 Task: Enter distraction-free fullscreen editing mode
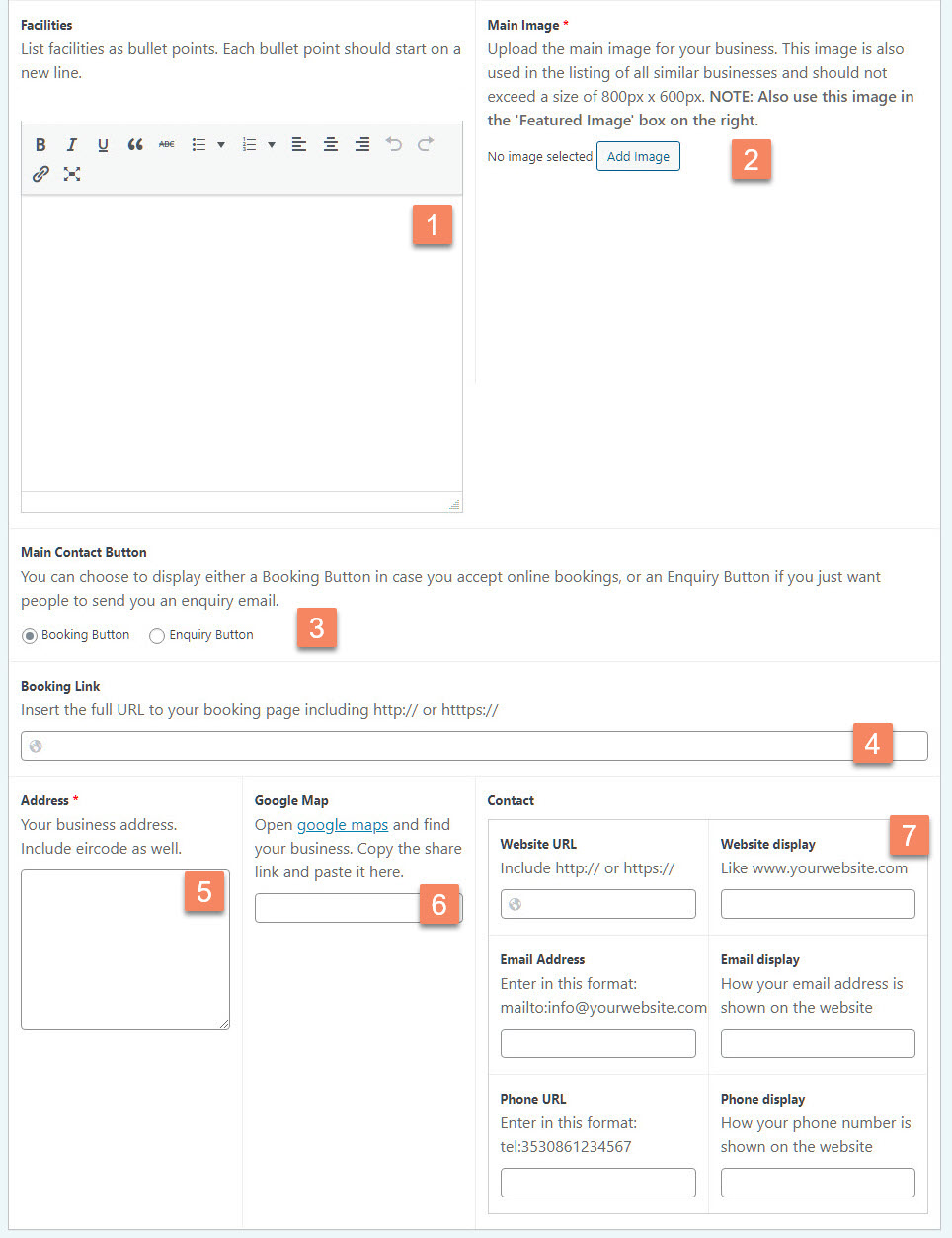click(71, 174)
